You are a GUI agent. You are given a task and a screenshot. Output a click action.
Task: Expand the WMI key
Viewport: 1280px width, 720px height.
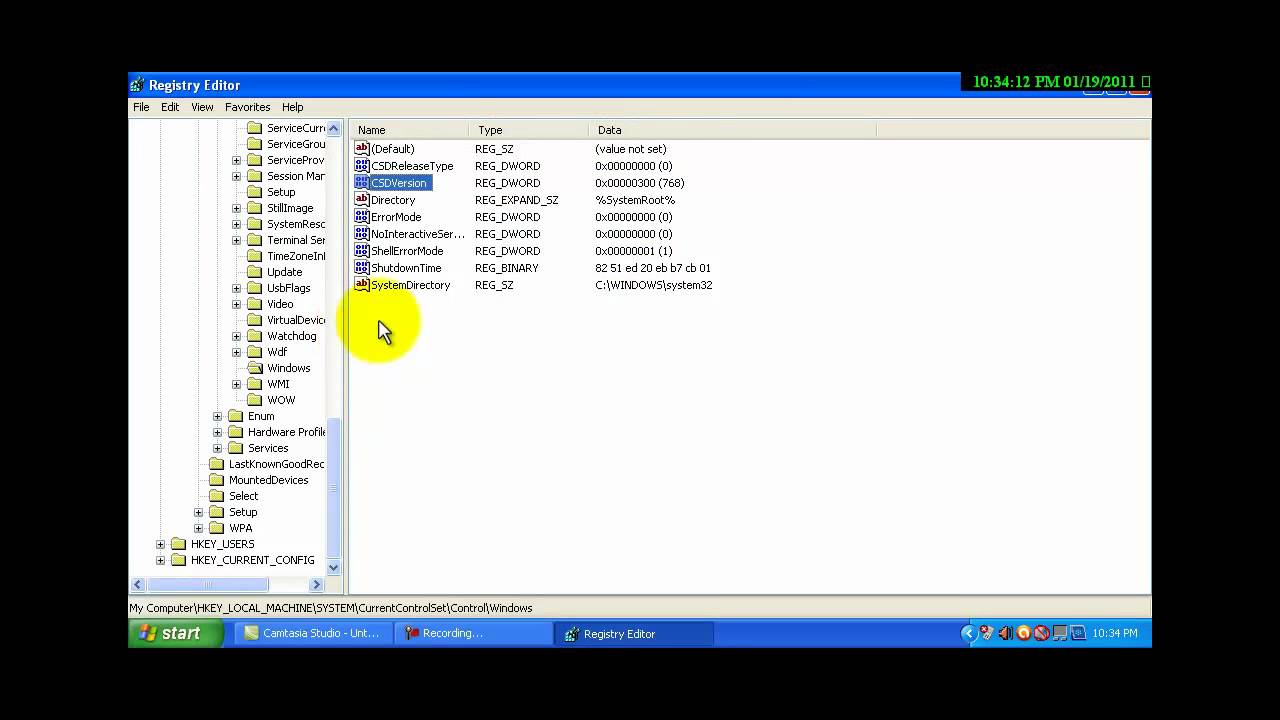pos(237,384)
